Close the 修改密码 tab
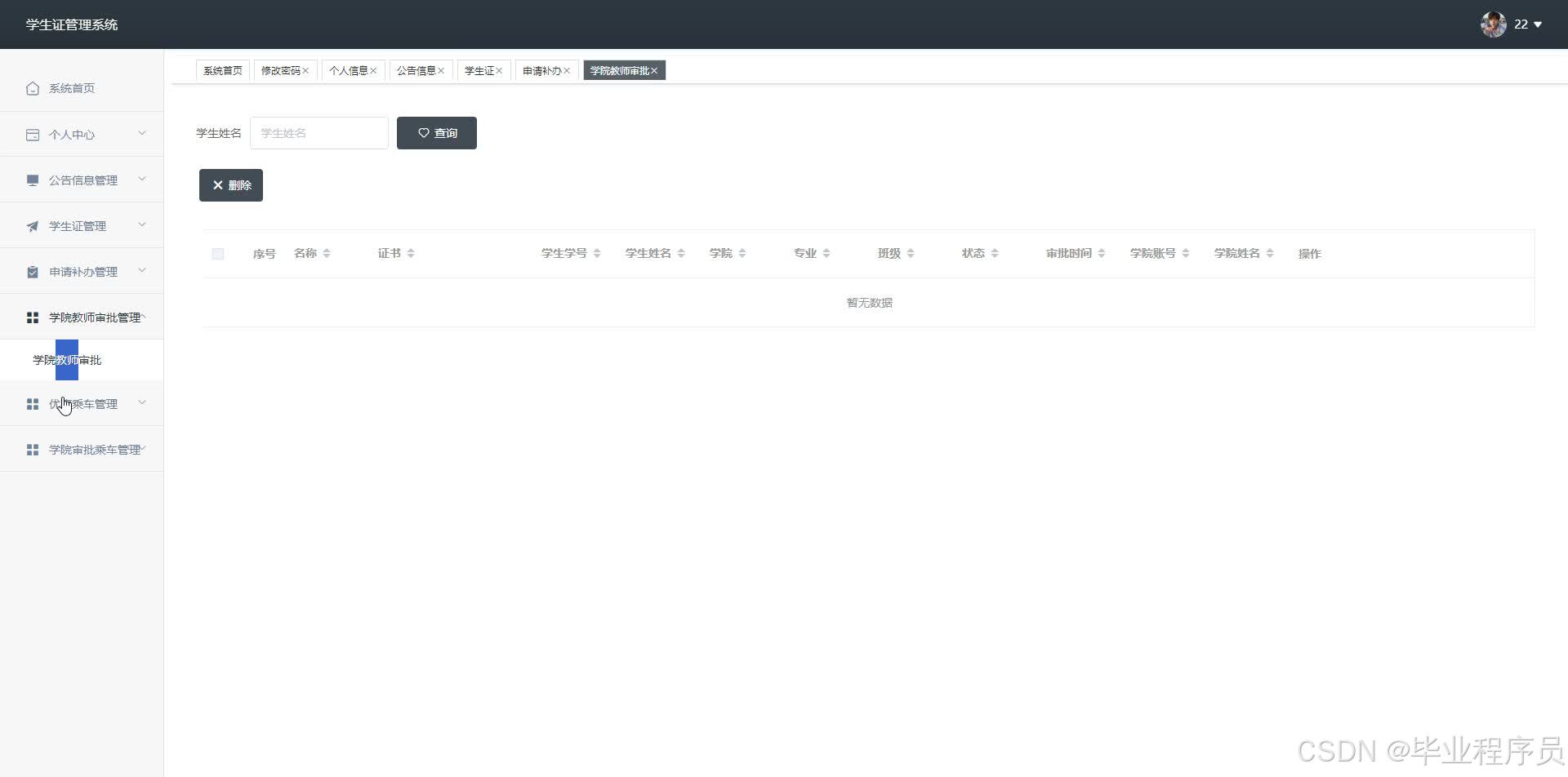 point(305,71)
